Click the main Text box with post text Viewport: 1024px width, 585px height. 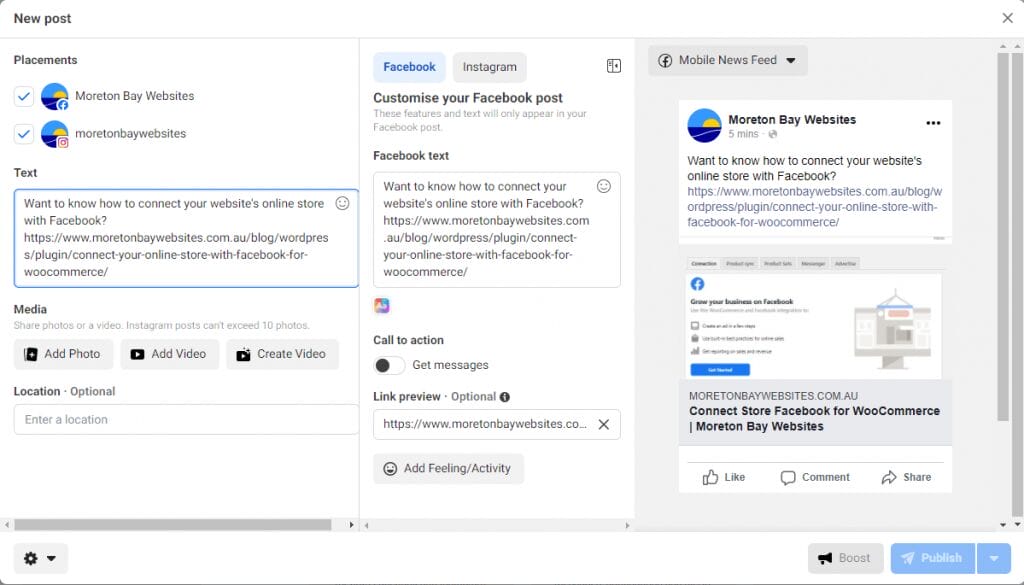186,238
